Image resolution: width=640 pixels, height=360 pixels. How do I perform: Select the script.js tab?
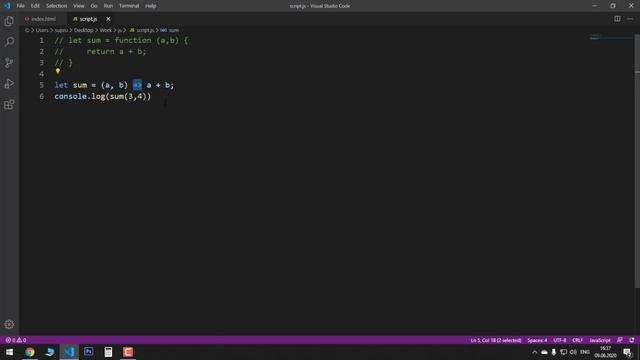88,19
